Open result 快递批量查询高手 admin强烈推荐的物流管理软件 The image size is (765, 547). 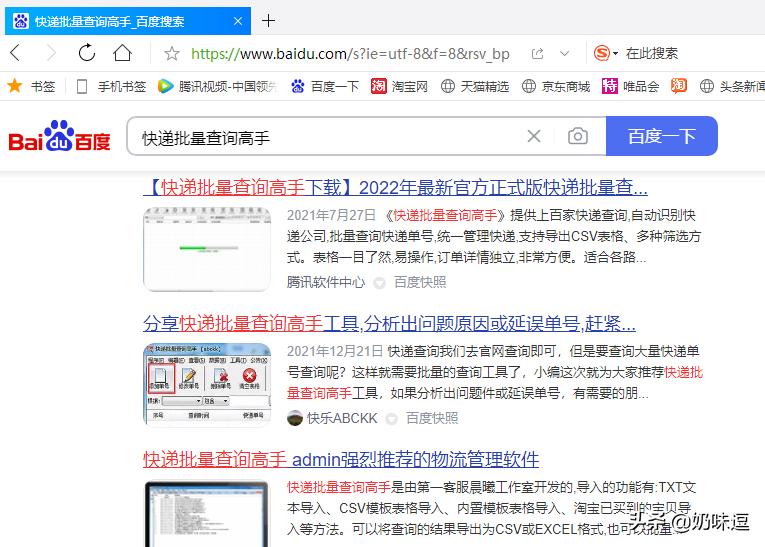341,460
